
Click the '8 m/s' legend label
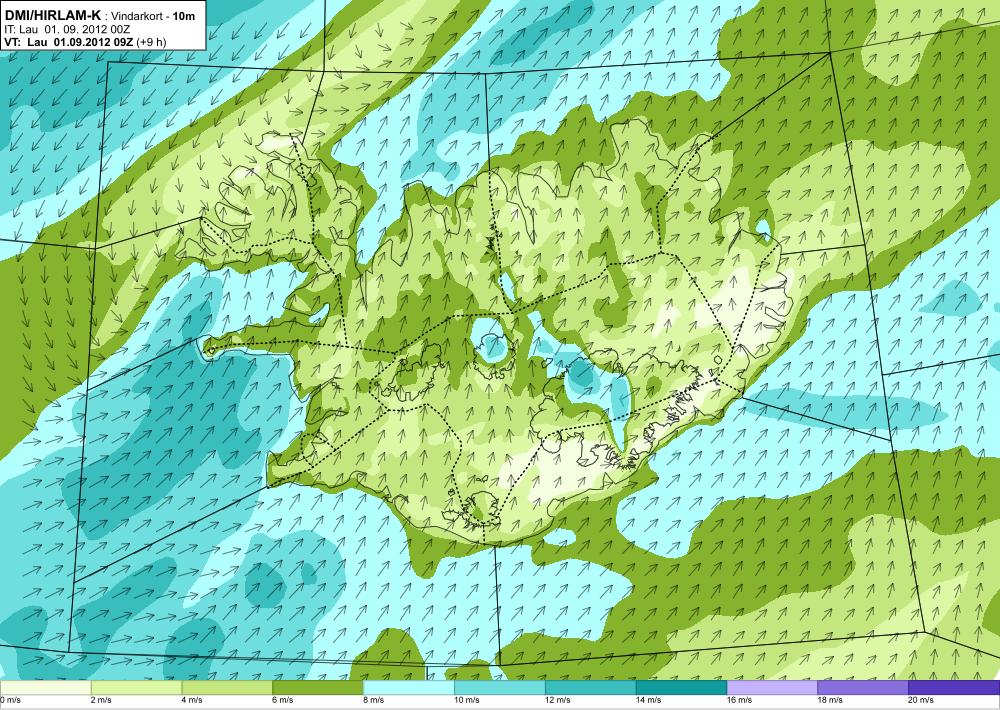click(375, 700)
